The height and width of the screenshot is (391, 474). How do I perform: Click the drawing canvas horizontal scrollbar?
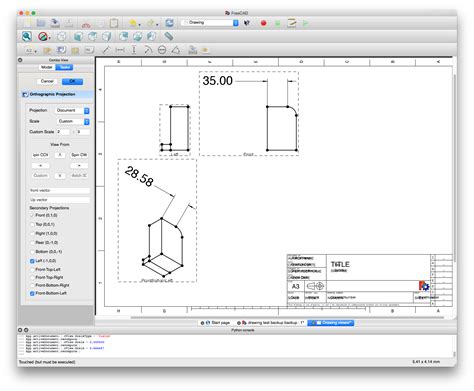tap(287, 318)
